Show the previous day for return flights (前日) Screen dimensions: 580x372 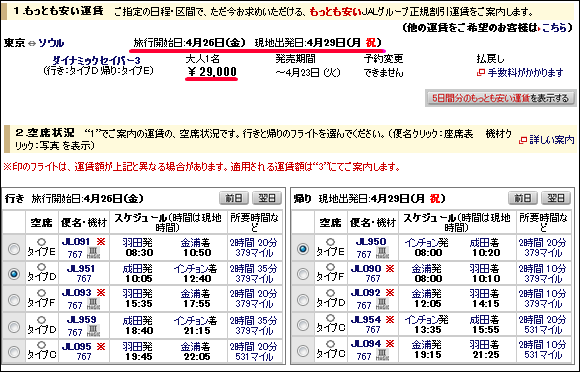coord(523,198)
